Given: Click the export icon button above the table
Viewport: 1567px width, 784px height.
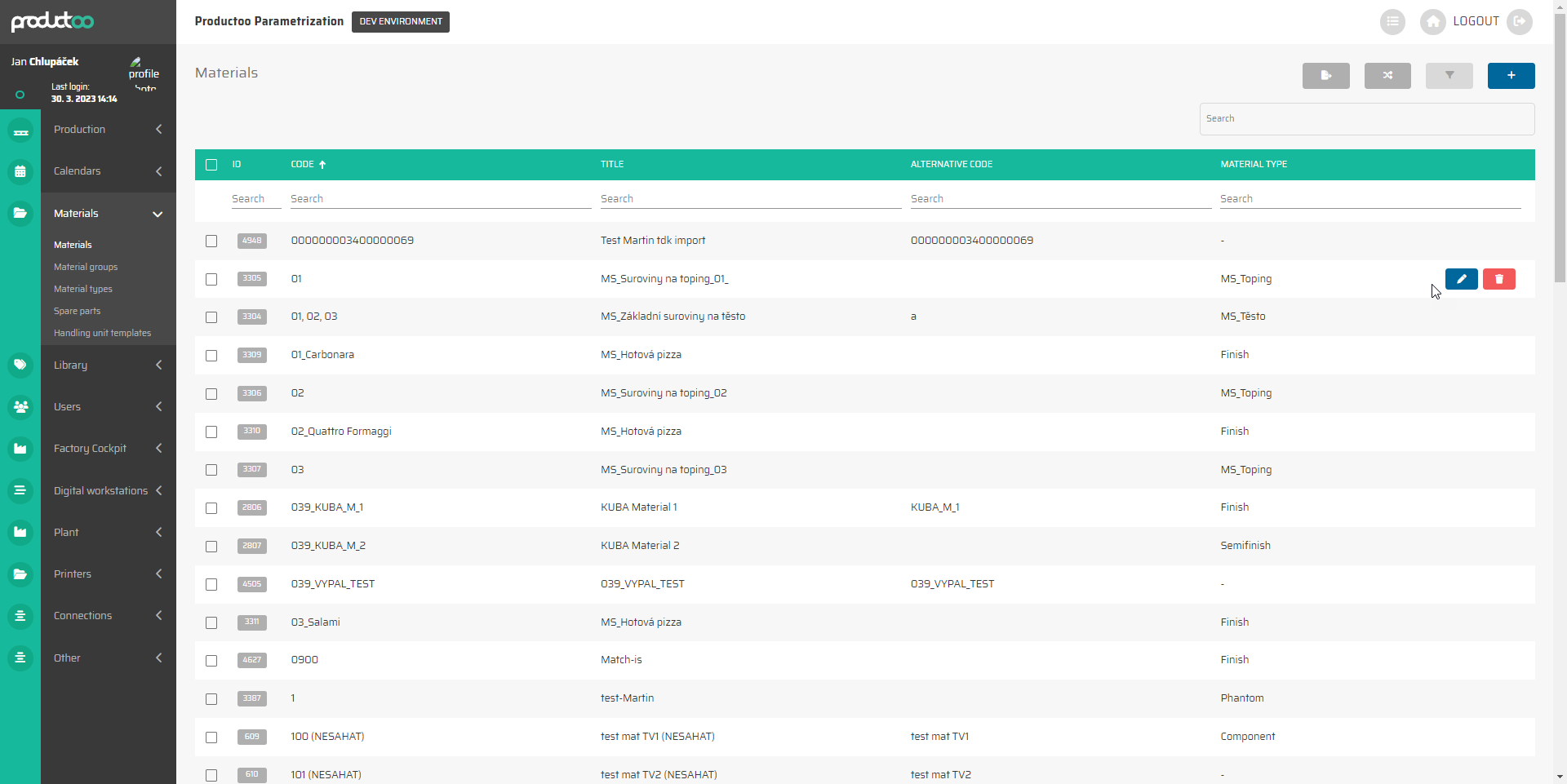Looking at the screenshot, I should pos(1325,76).
